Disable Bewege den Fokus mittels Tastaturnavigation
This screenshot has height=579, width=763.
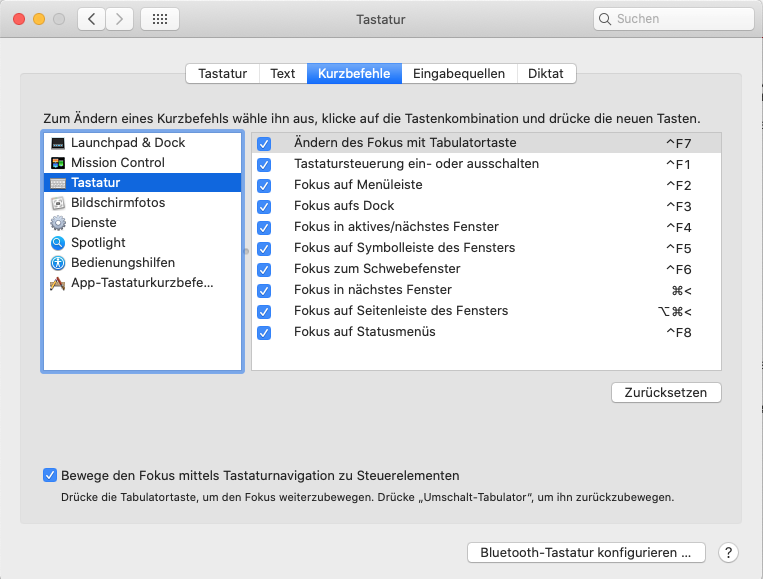(x=50, y=475)
